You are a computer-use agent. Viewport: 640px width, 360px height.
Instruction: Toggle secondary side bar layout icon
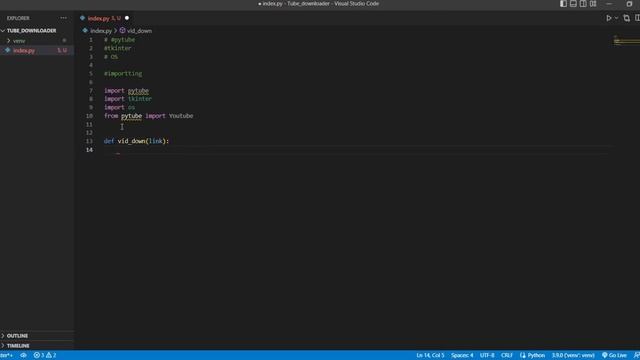[583, 4]
